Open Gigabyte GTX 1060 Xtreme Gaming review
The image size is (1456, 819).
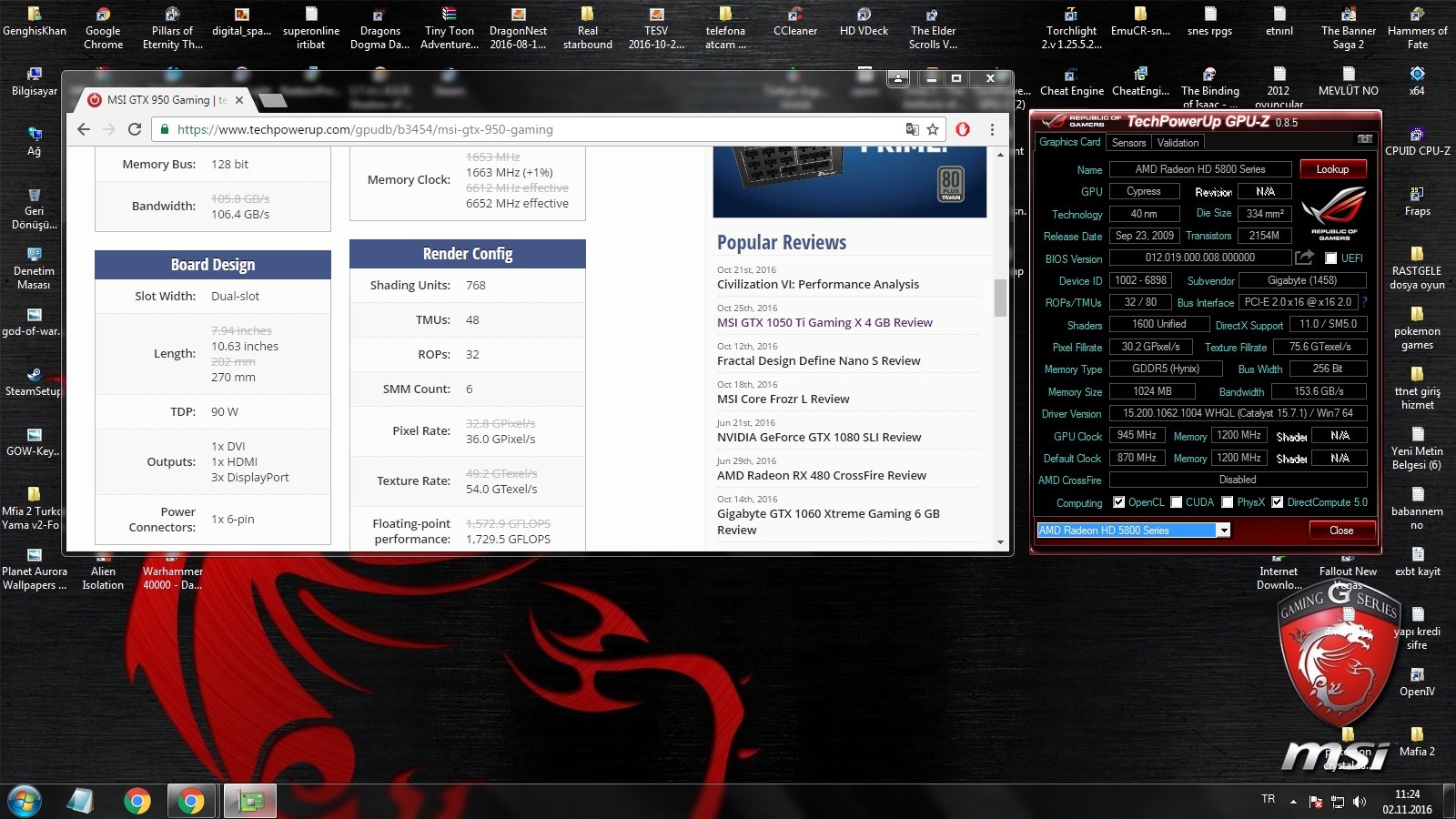click(828, 521)
